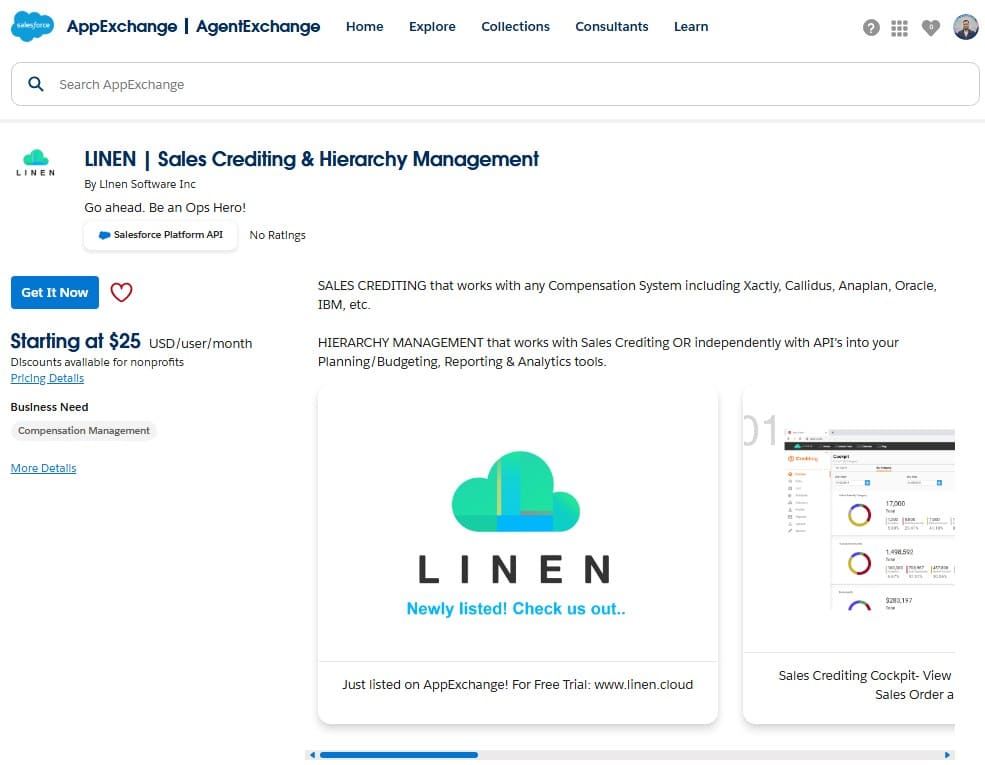Open the Collections menu

[515, 26]
